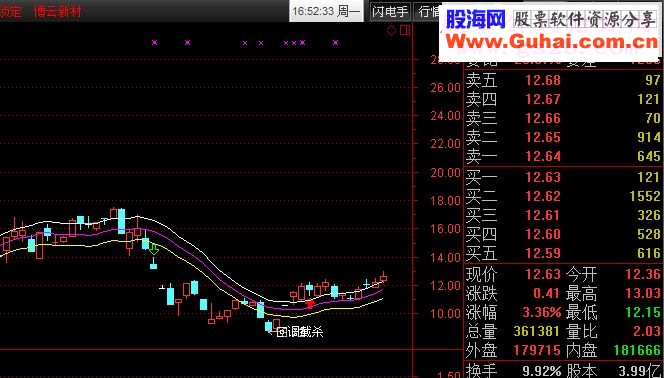Viewport: 664px width, 378px height.
Task: Select the 卖五 row label
Action: (x=481, y=80)
